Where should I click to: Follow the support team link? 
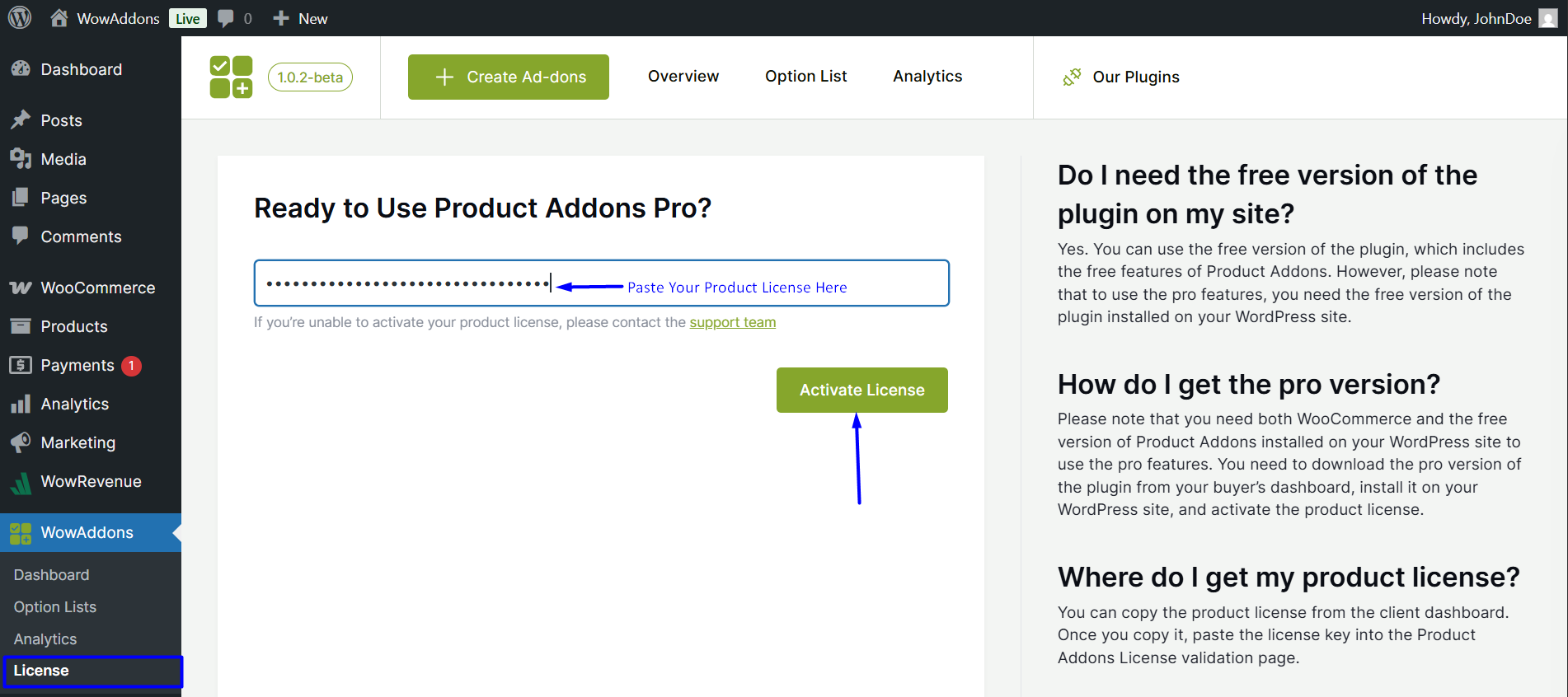732,322
